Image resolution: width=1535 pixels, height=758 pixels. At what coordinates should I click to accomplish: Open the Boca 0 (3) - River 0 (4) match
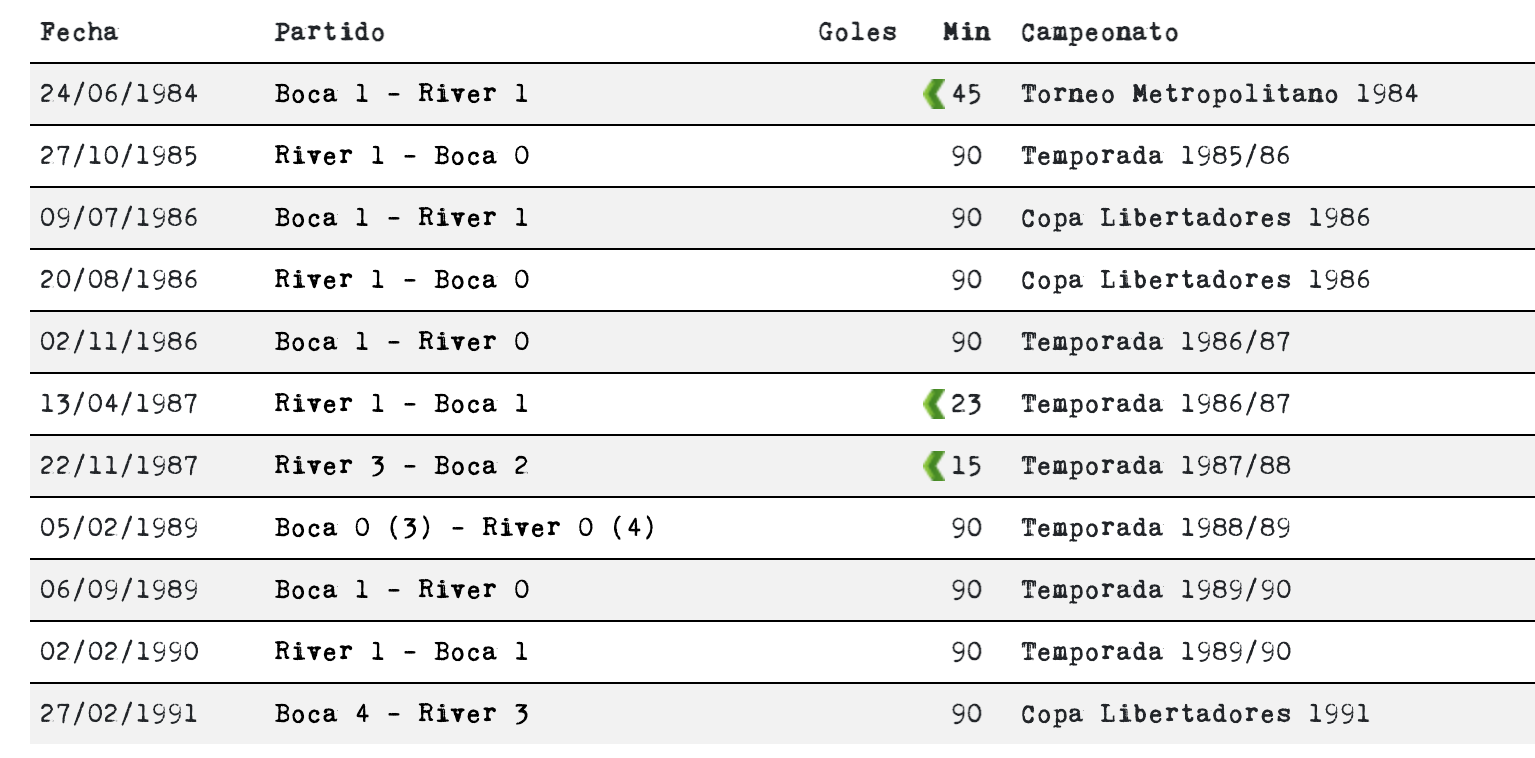click(x=465, y=528)
